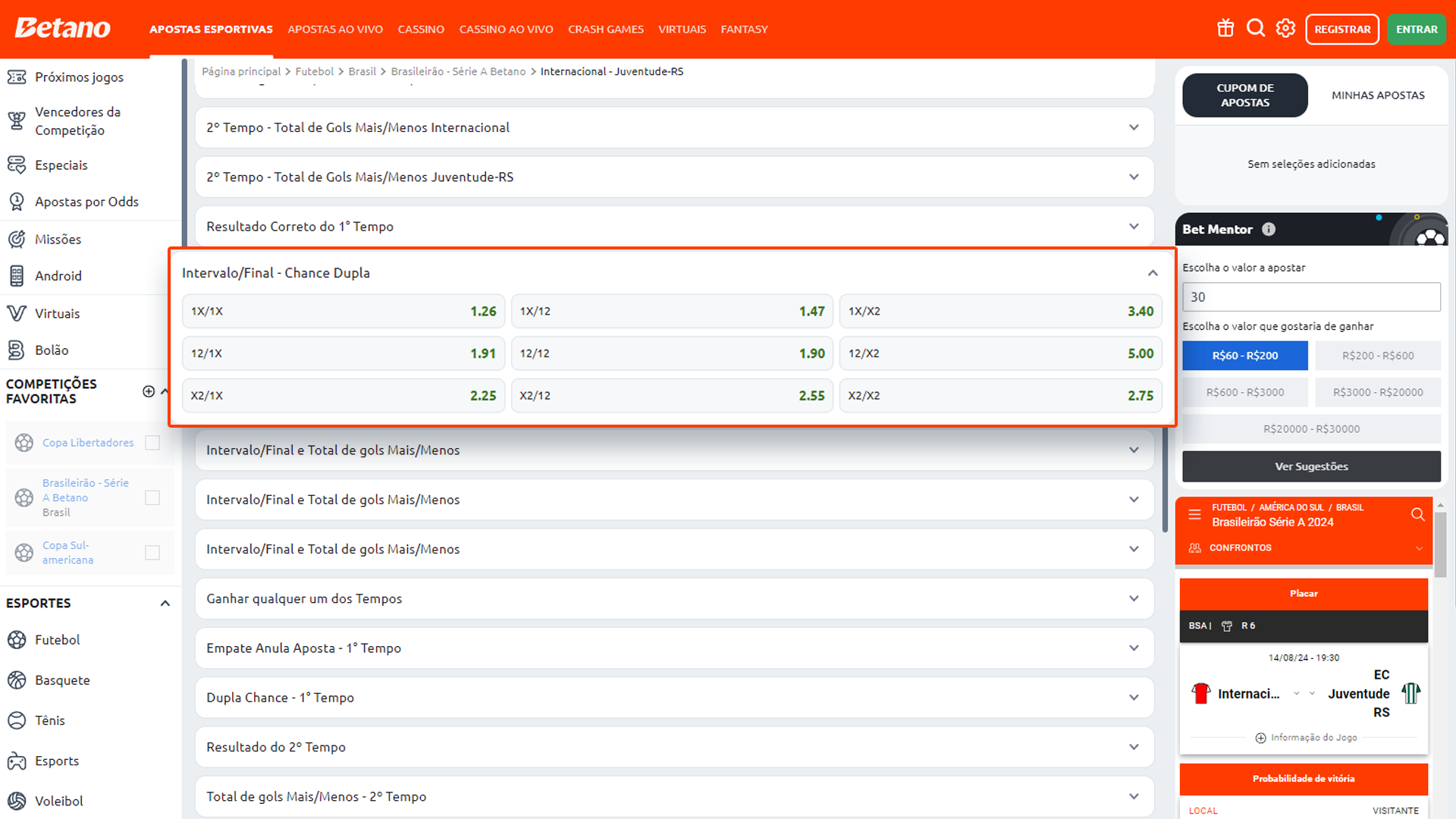
Task: Click the bet amount input field
Action: point(1311,297)
